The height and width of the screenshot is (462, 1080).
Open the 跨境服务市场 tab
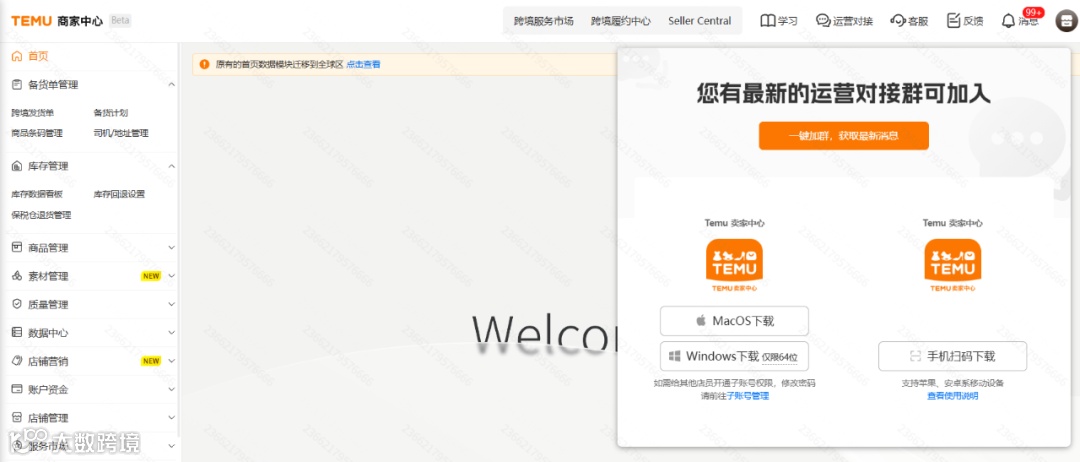pos(543,21)
